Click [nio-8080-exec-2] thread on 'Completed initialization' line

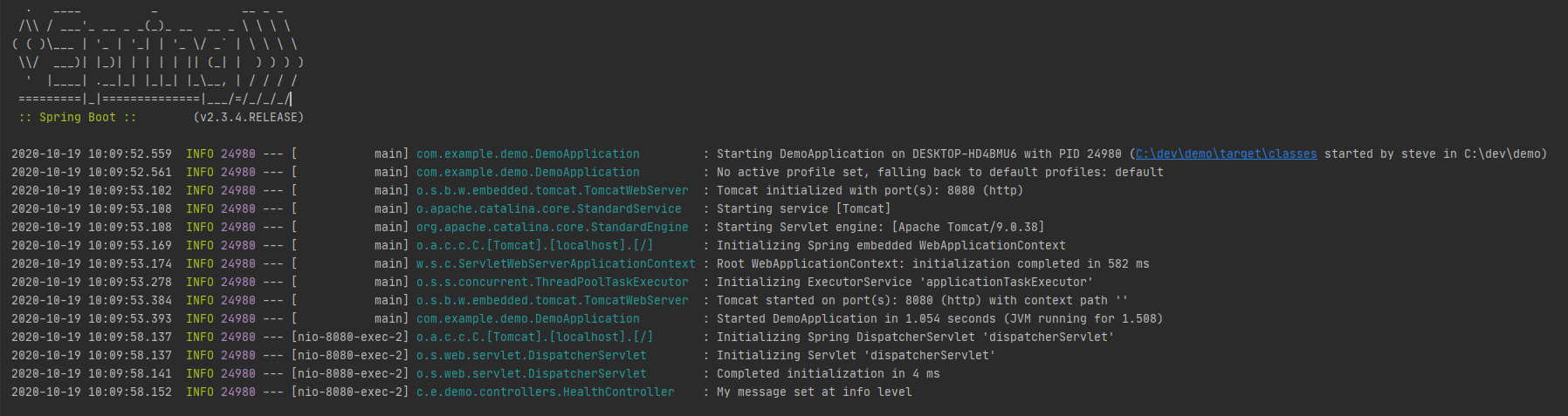[x=350, y=374]
